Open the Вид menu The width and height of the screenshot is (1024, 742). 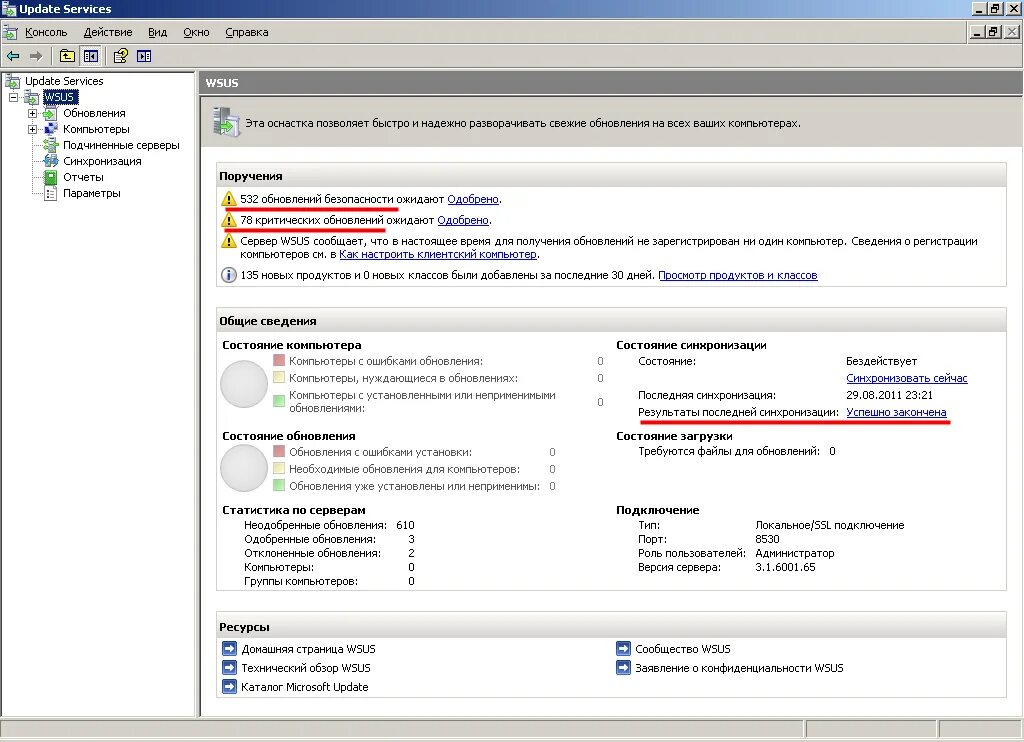pyautogui.click(x=157, y=32)
